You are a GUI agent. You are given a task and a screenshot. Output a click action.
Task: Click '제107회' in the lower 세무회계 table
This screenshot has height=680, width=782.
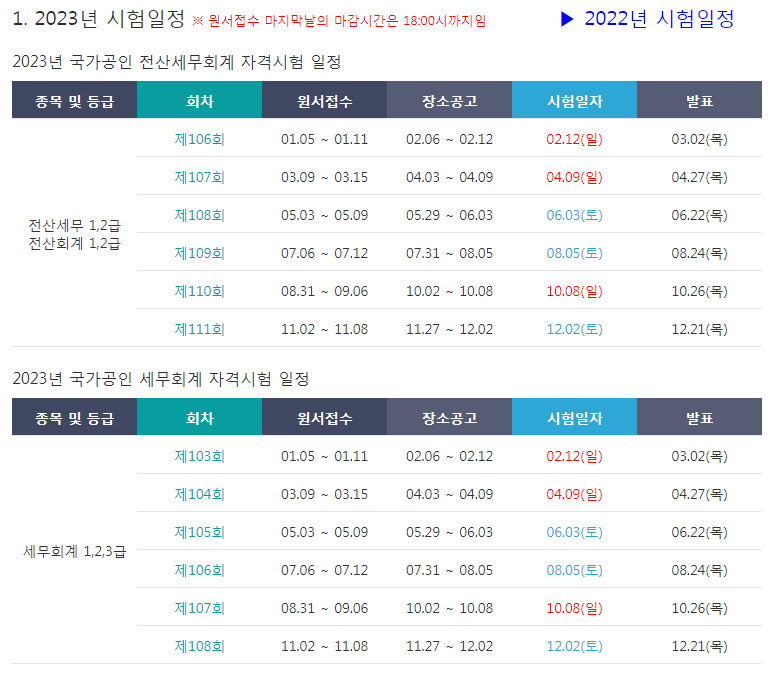pos(199,608)
